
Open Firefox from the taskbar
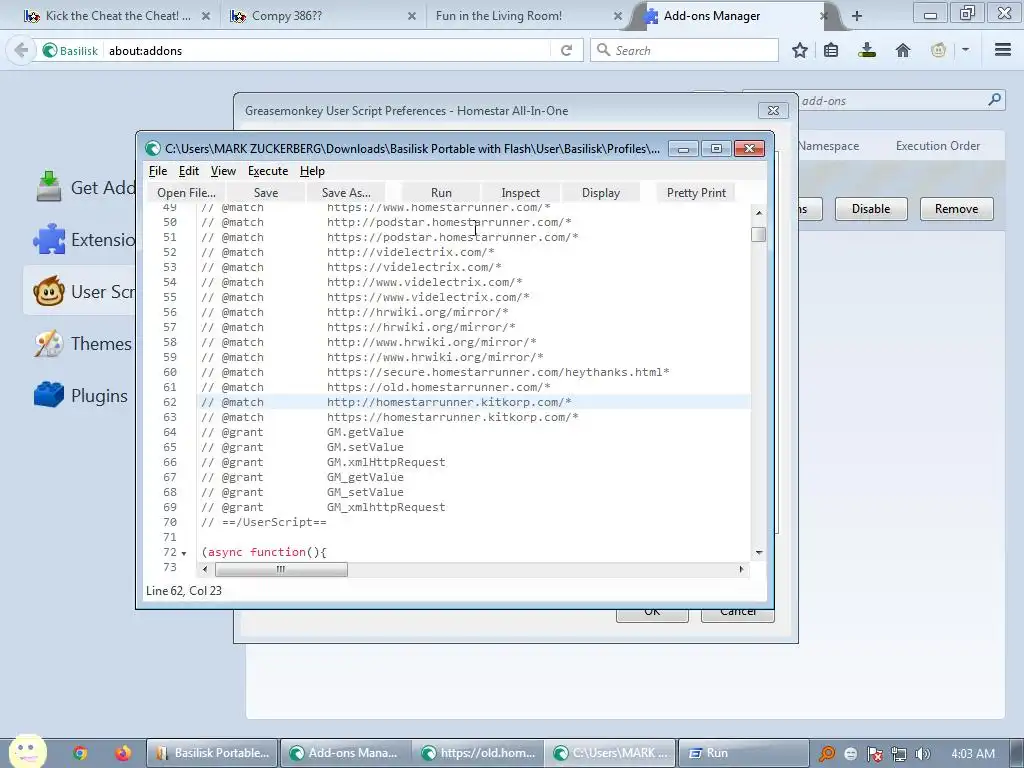click(123, 753)
